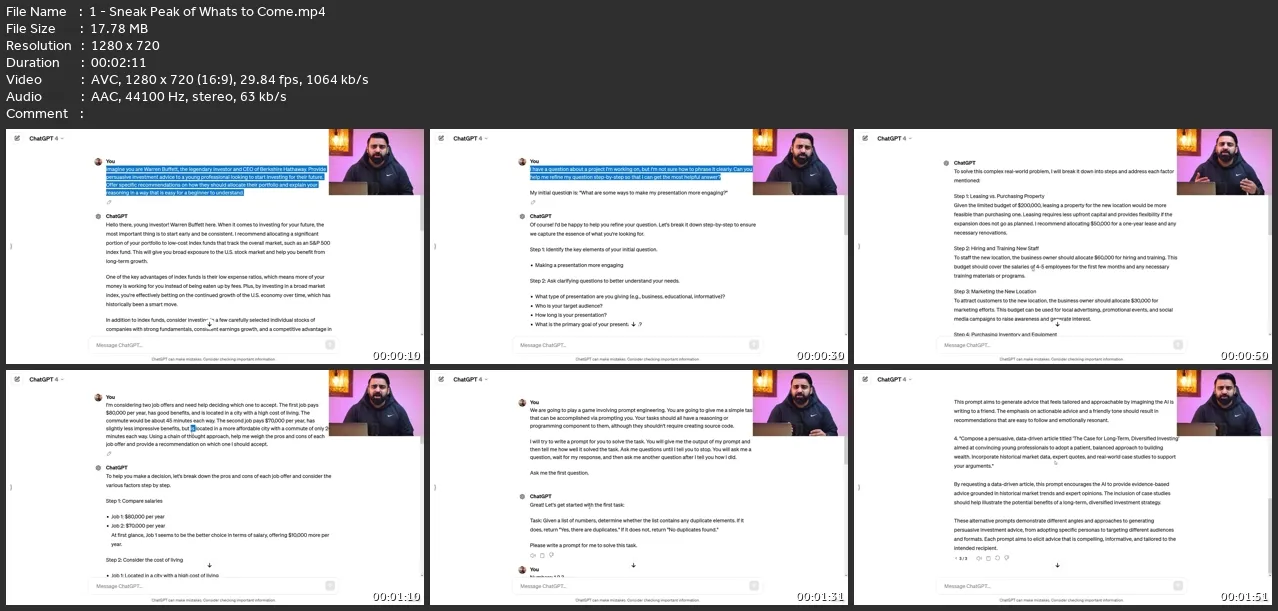The width and height of the screenshot is (1278, 611).
Task: Click the 'Comment' label in the metadata
Action: (37, 114)
